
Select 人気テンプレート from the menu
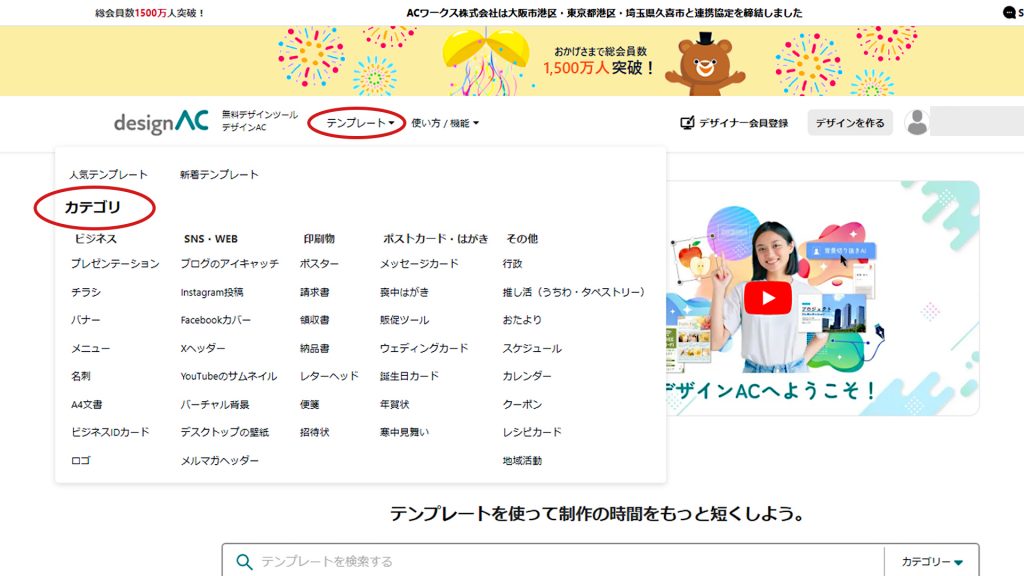108,175
